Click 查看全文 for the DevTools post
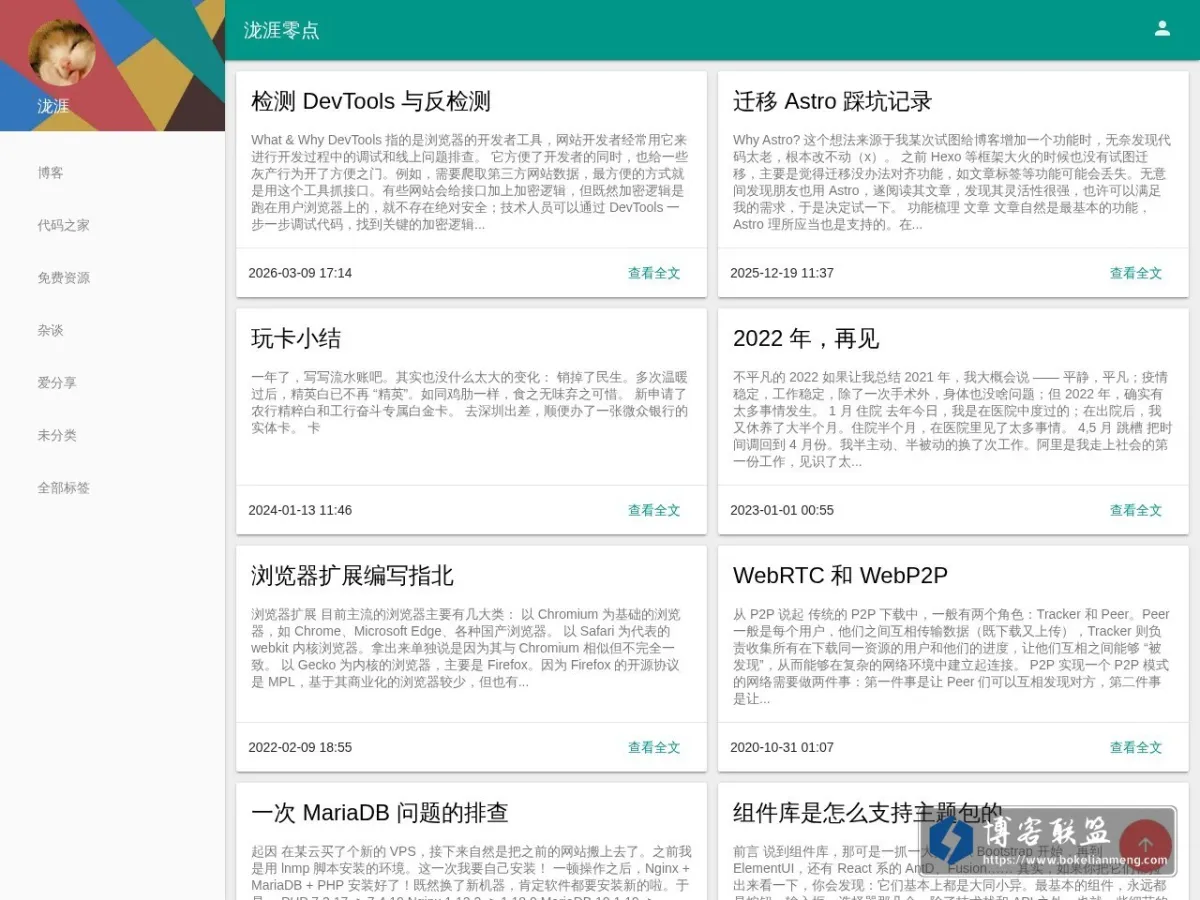The height and width of the screenshot is (900, 1200). pyautogui.click(x=654, y=273)
